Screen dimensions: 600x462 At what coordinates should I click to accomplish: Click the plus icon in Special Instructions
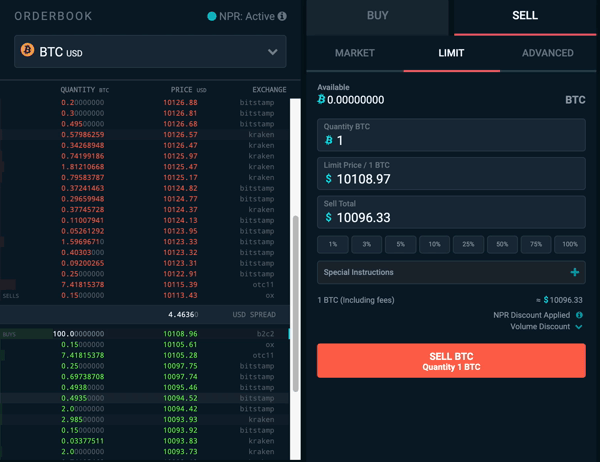tap(574, 272)
